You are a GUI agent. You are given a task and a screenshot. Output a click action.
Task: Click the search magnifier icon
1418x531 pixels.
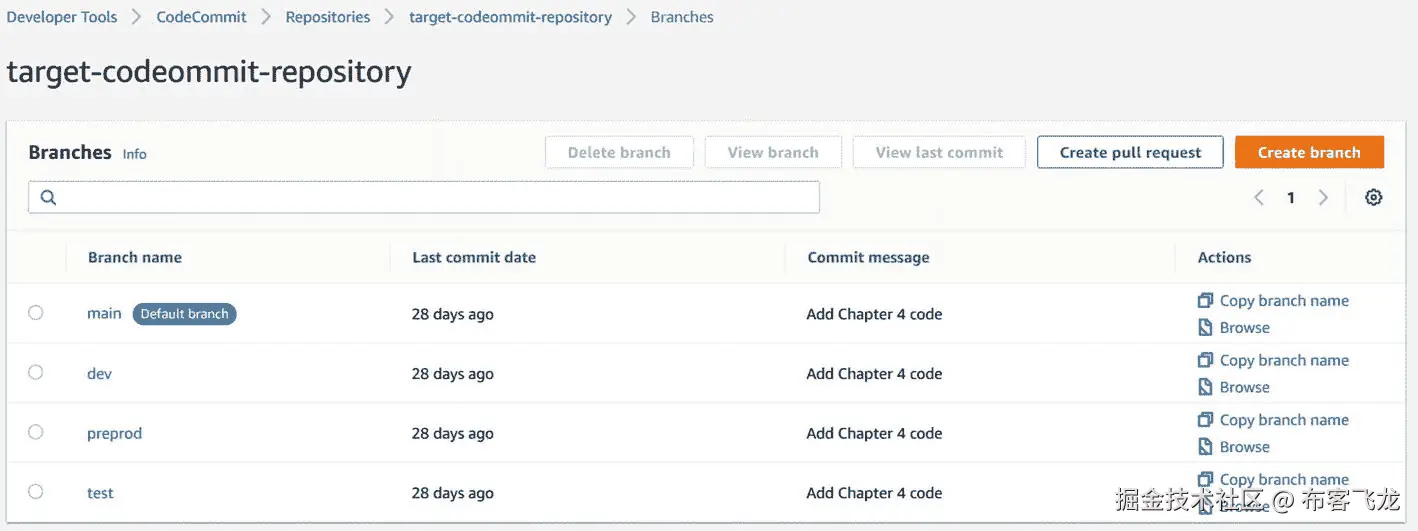tap(48, 198)
